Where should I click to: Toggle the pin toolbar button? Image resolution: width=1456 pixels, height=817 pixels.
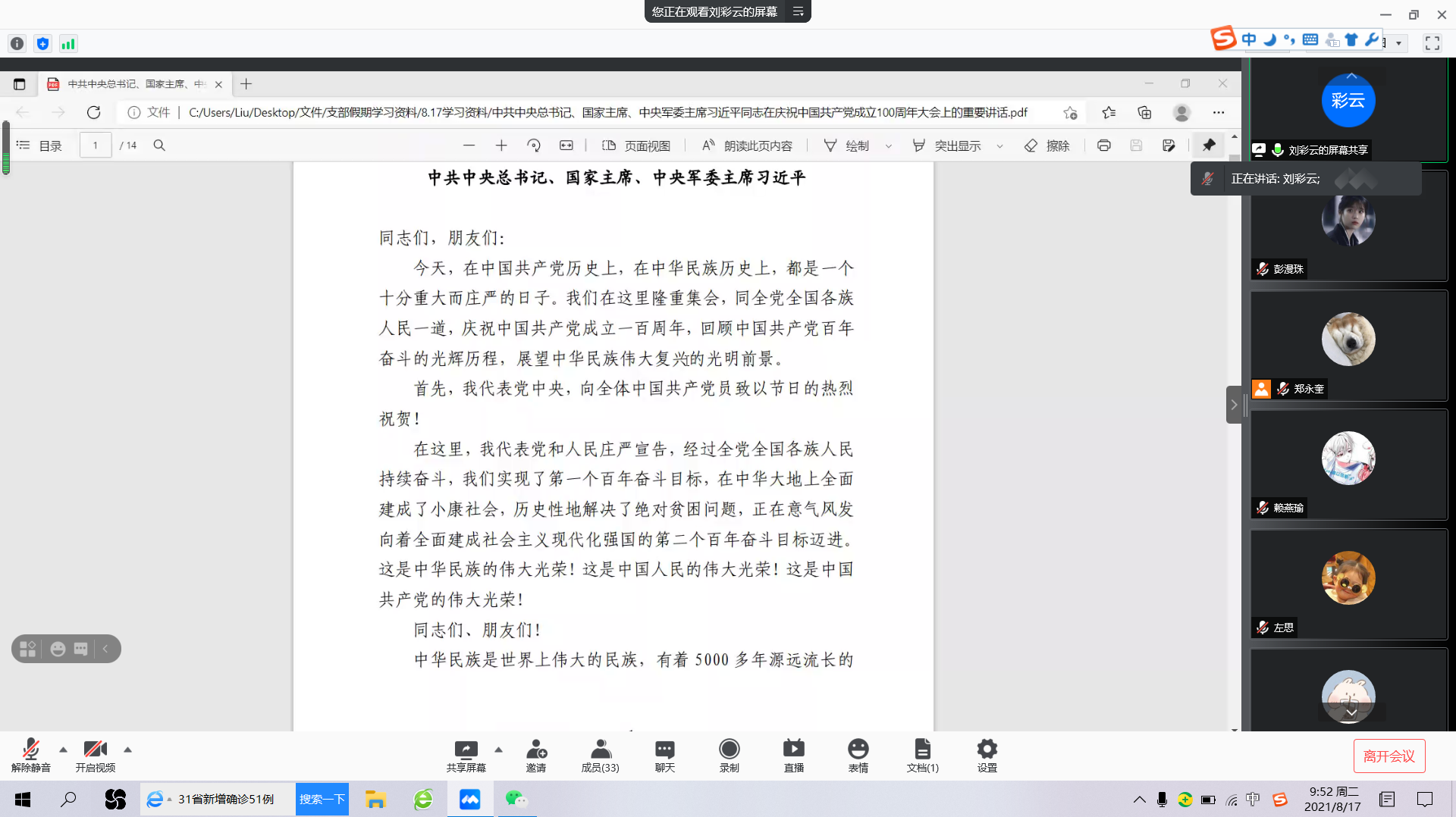(1209, 145)
